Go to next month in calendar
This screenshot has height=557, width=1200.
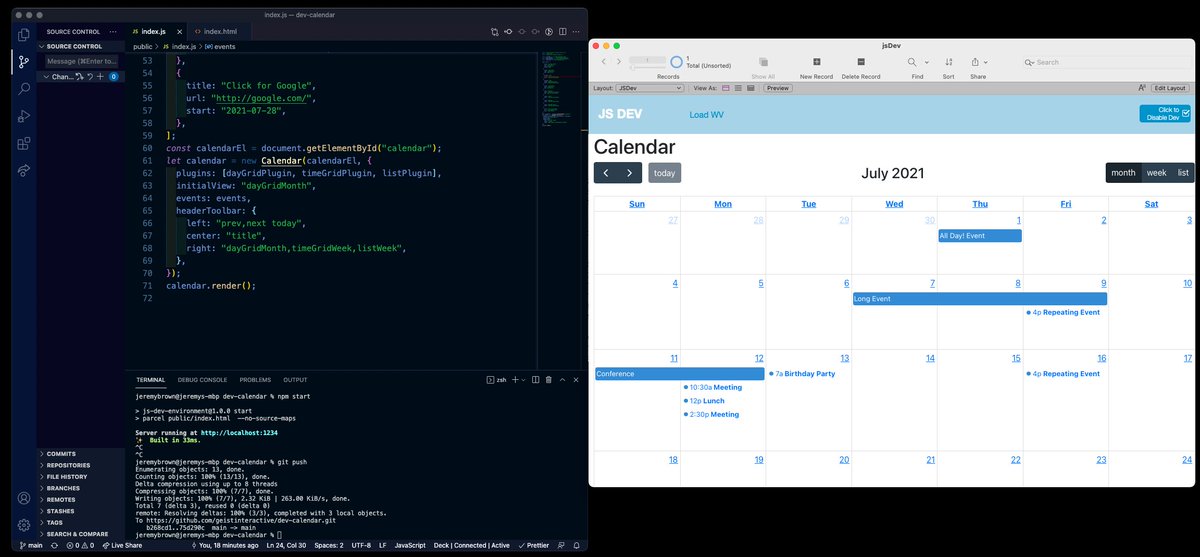click(629, 173)
